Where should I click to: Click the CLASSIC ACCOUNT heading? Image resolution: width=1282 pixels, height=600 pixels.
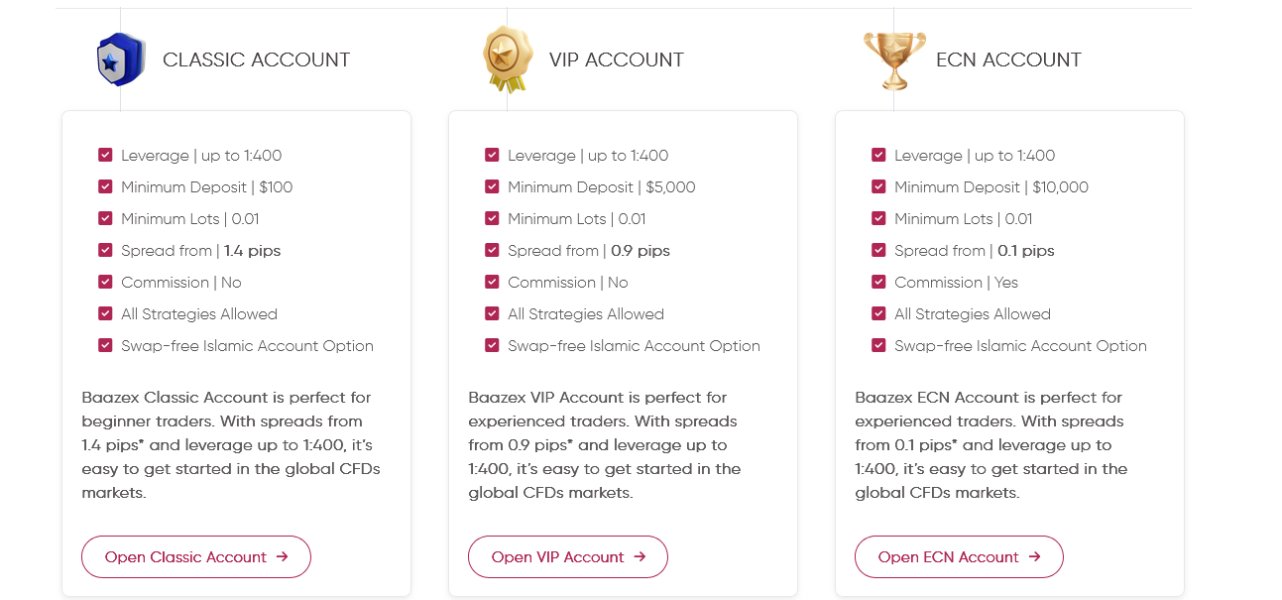[256, 60]
